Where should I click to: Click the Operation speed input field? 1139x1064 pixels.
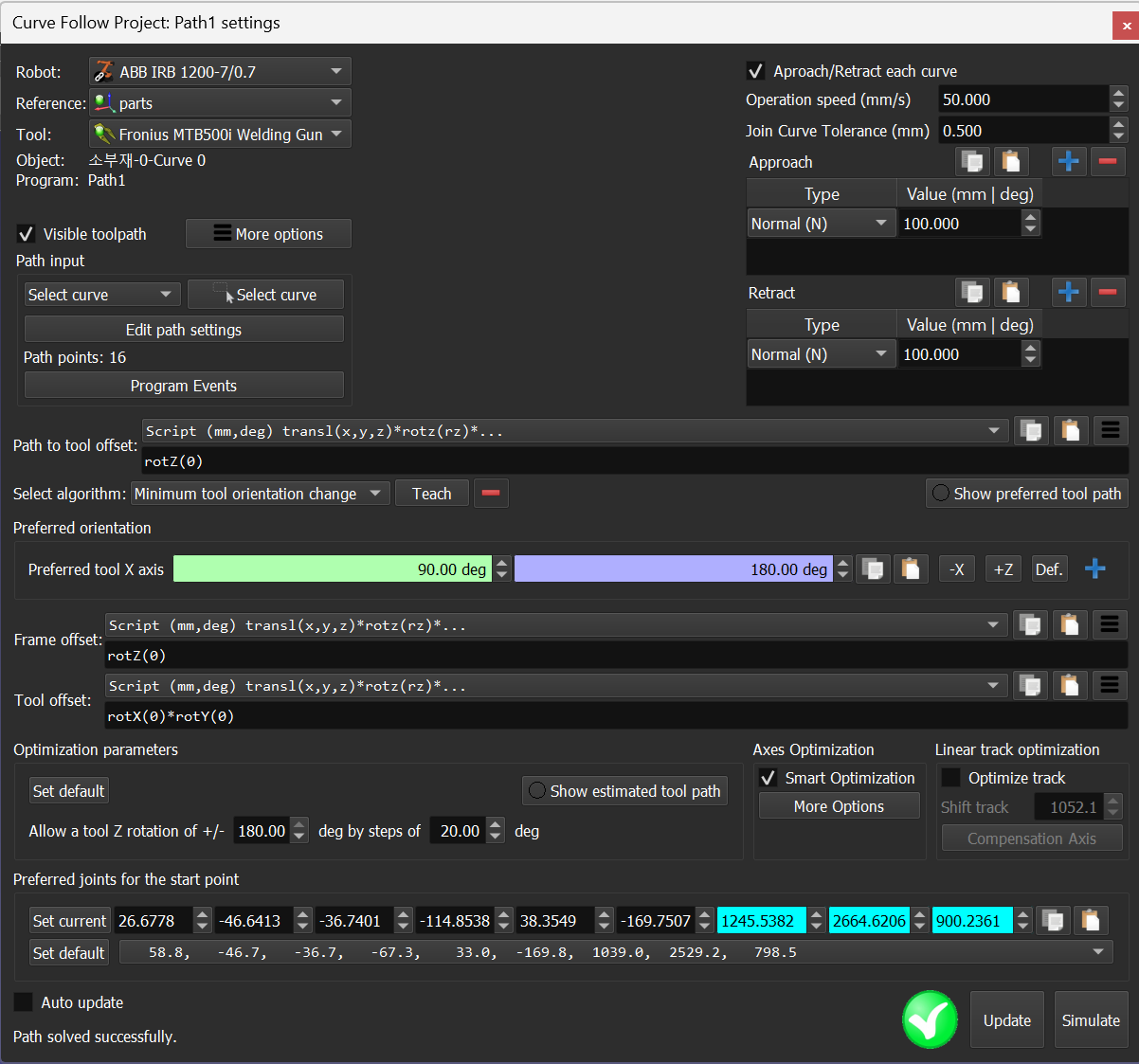[1022, 99]
